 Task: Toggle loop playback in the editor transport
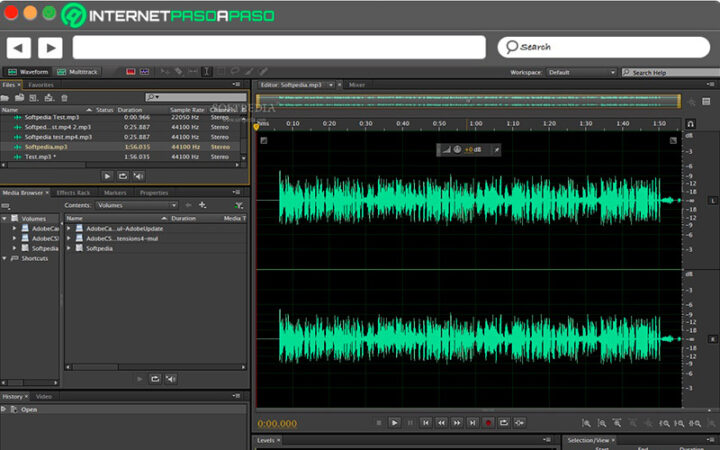coord(504,423)
